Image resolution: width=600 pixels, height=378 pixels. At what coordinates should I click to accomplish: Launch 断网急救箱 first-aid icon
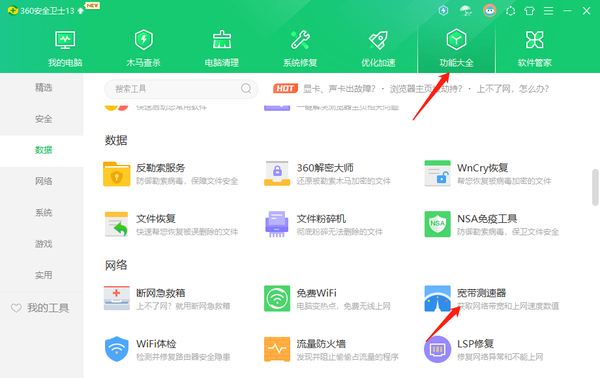(116, 298)
